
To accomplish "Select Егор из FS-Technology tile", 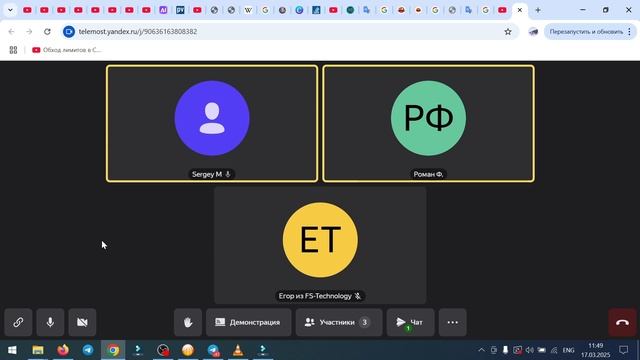I will (x=320, y=245).
